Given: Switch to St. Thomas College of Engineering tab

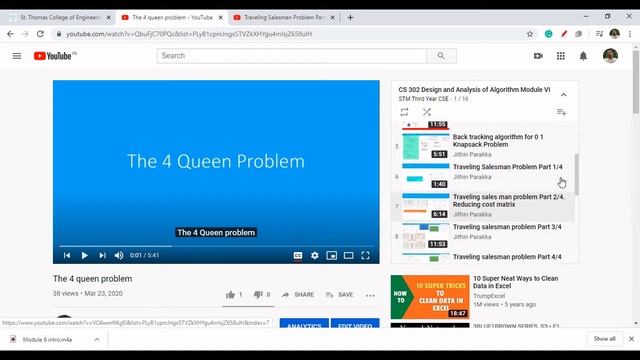Looking at the screenshot, I should [x=60, y=18].
